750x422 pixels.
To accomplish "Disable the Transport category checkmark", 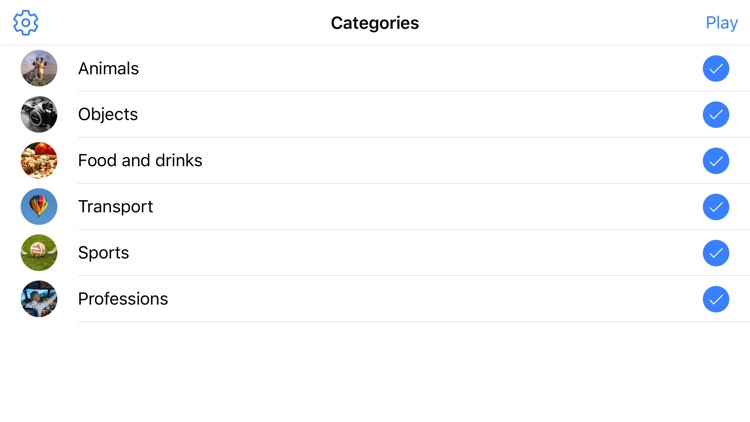I will point(715,206).
